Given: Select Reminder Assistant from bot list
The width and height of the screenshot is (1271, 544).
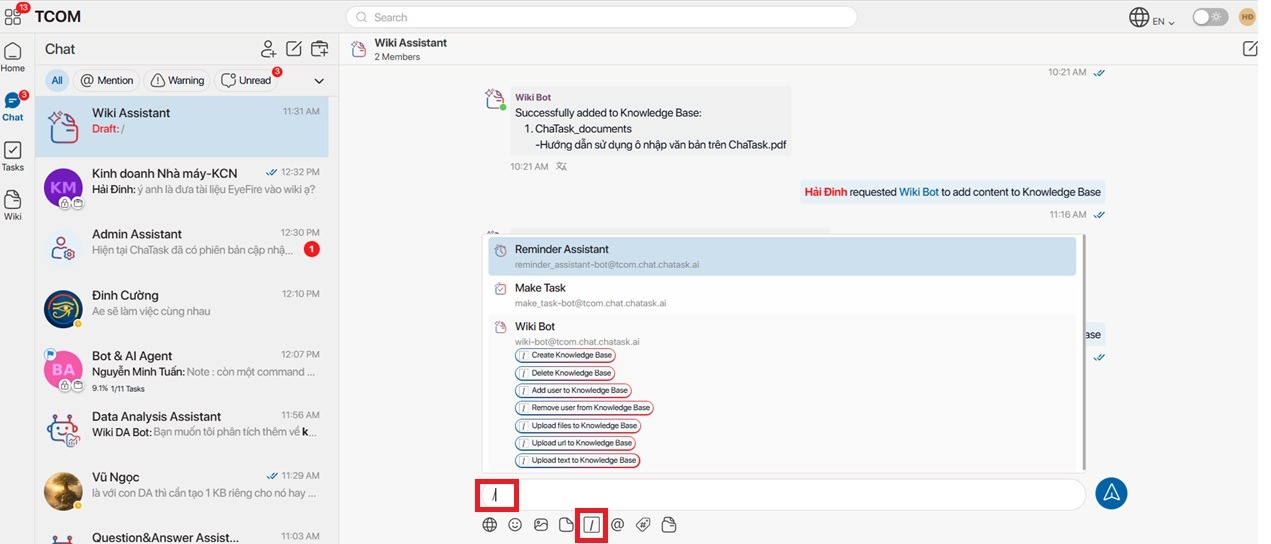Looking at the screenshot, I should click(782, 256).
